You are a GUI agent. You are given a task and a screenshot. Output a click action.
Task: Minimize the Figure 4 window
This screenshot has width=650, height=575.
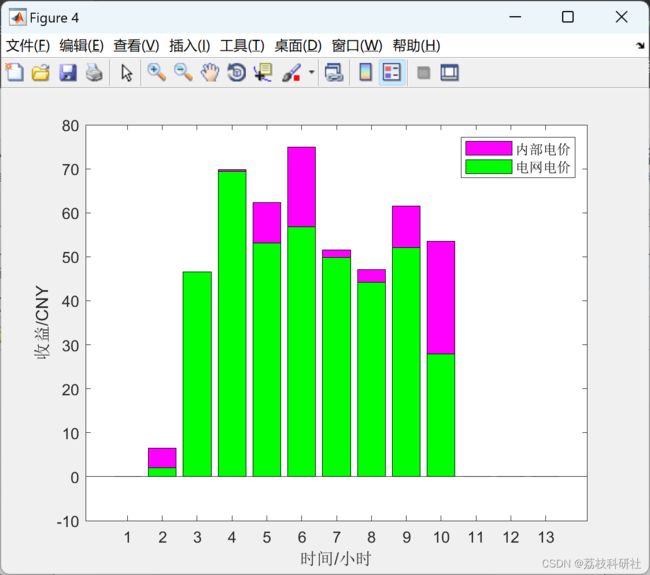click(515, 17)
